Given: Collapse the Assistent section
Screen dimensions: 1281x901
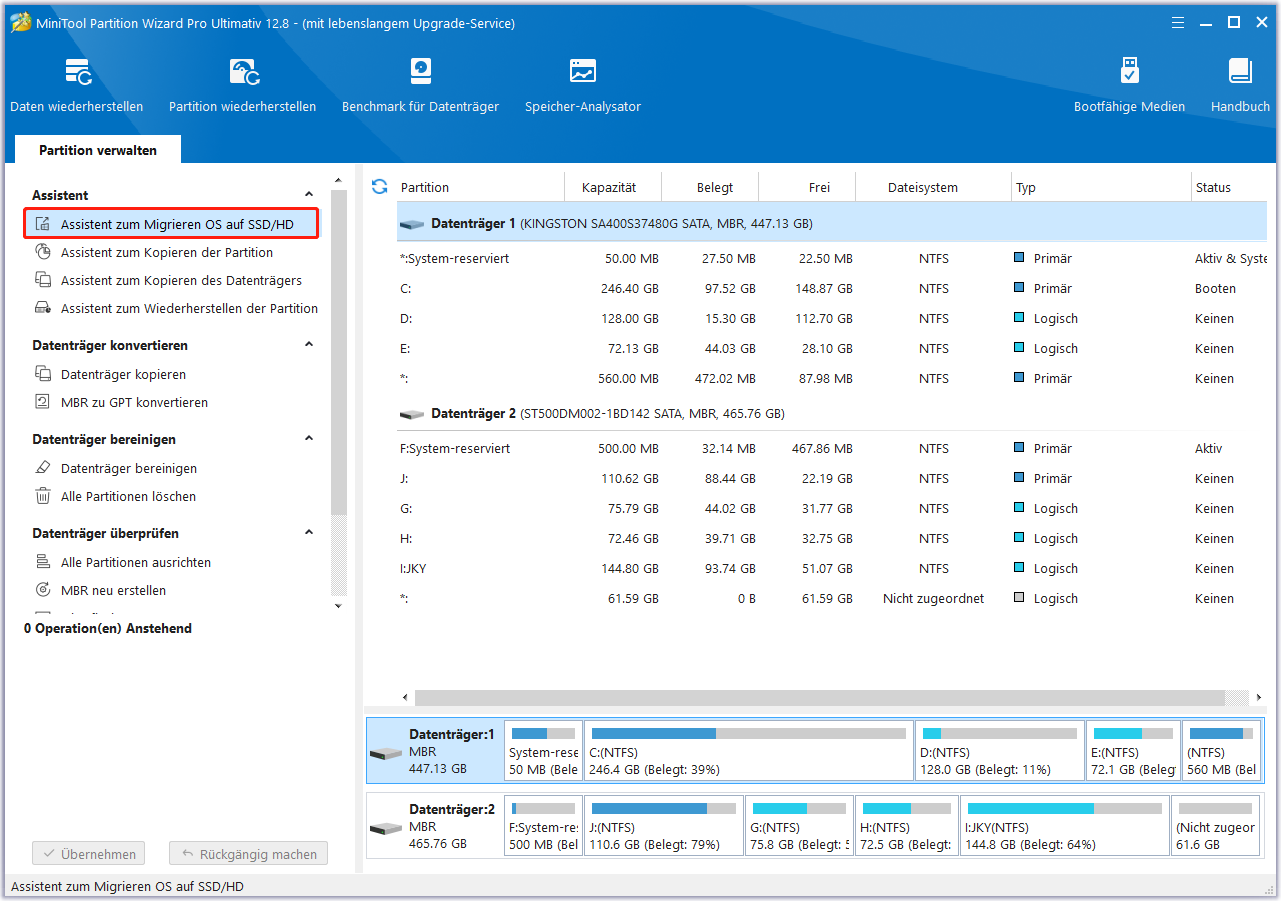Looking at the screenshot, I should coord(309,194).
